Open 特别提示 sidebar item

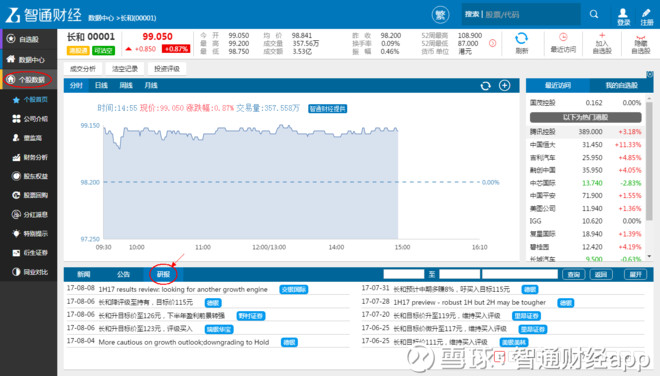click(30, 233)
